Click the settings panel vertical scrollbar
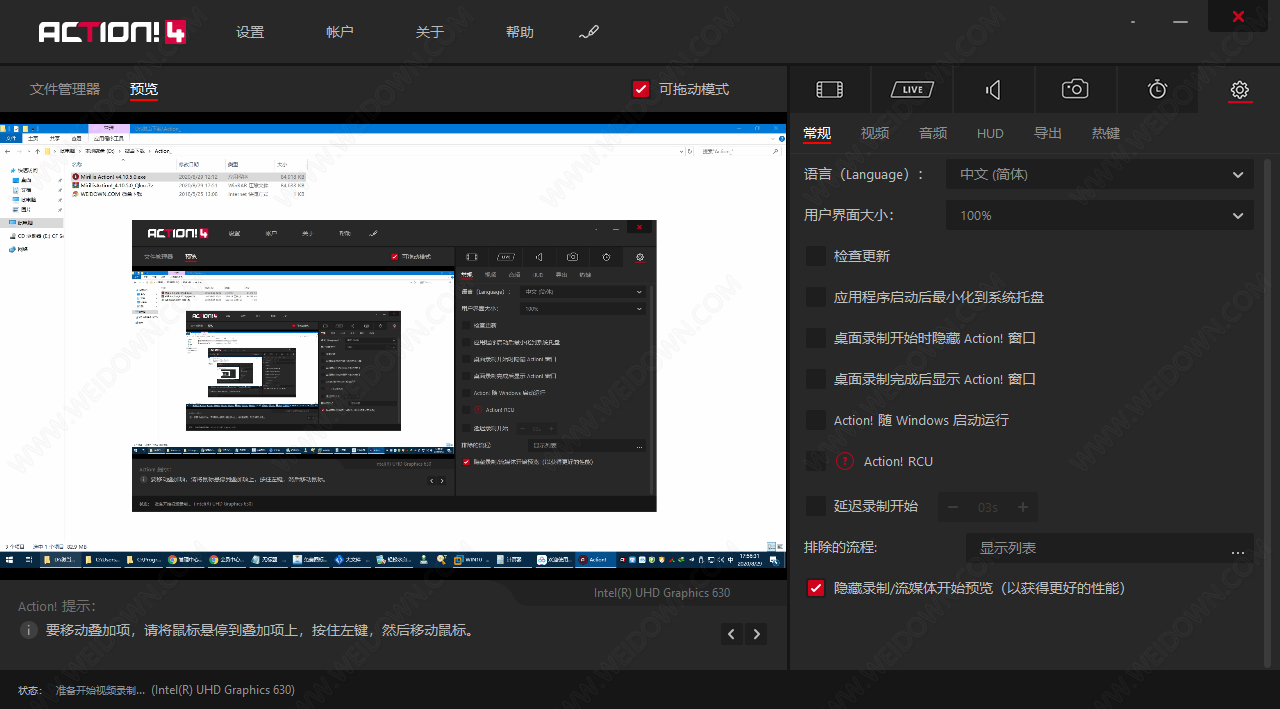Image resolution: width=1280 pixels, height=709 pixels. coord(1269,412)
